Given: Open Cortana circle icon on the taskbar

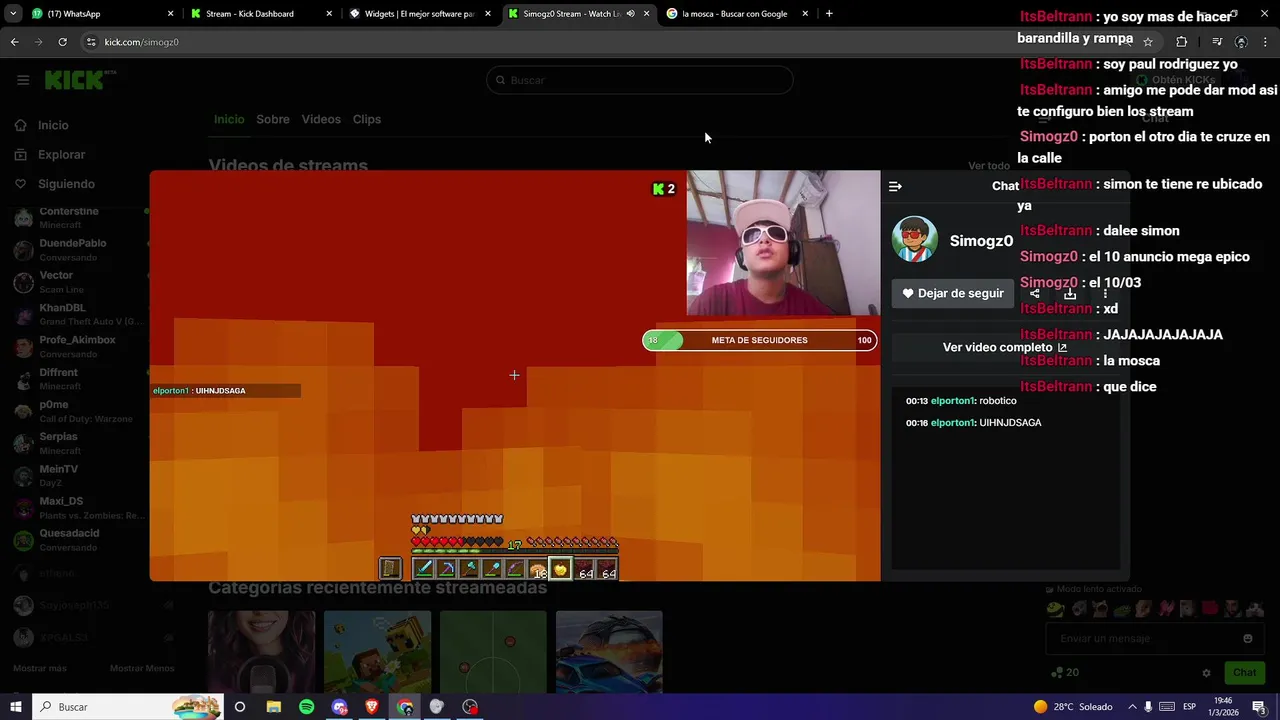Looking at the screenshot, I should pos(240,707).
